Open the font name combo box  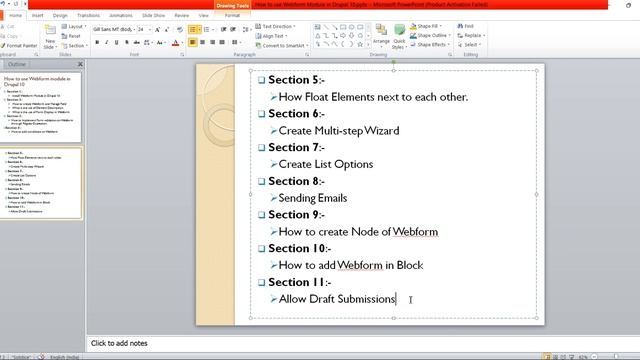113,29
